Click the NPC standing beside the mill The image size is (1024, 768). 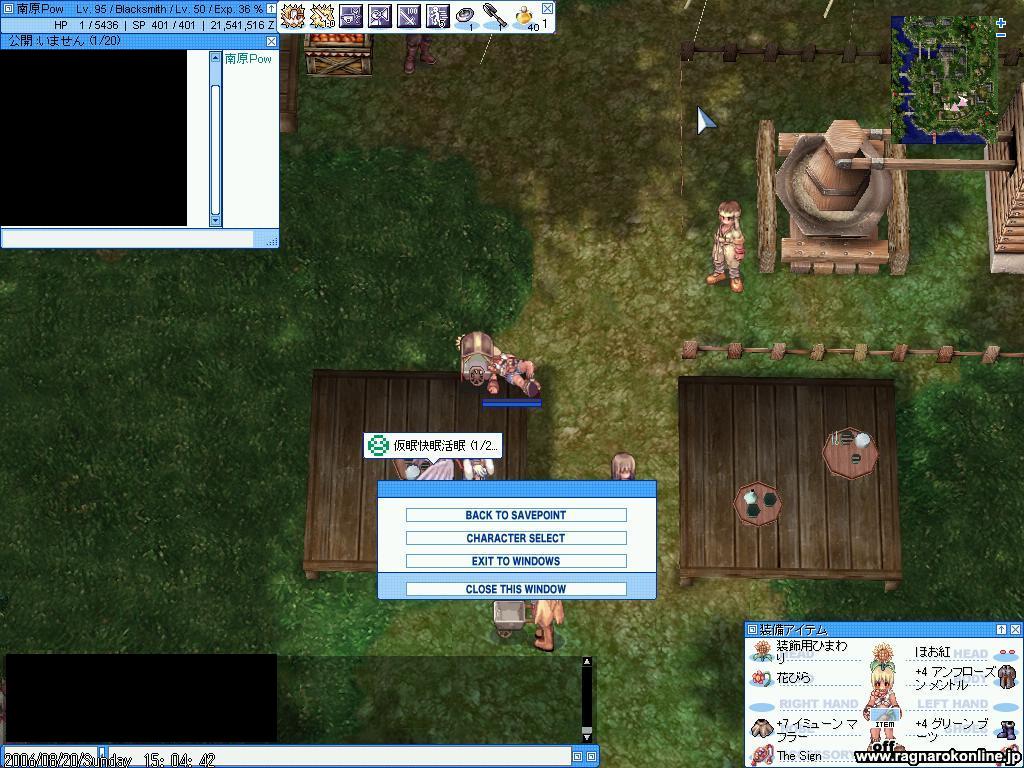coord(728,247)
